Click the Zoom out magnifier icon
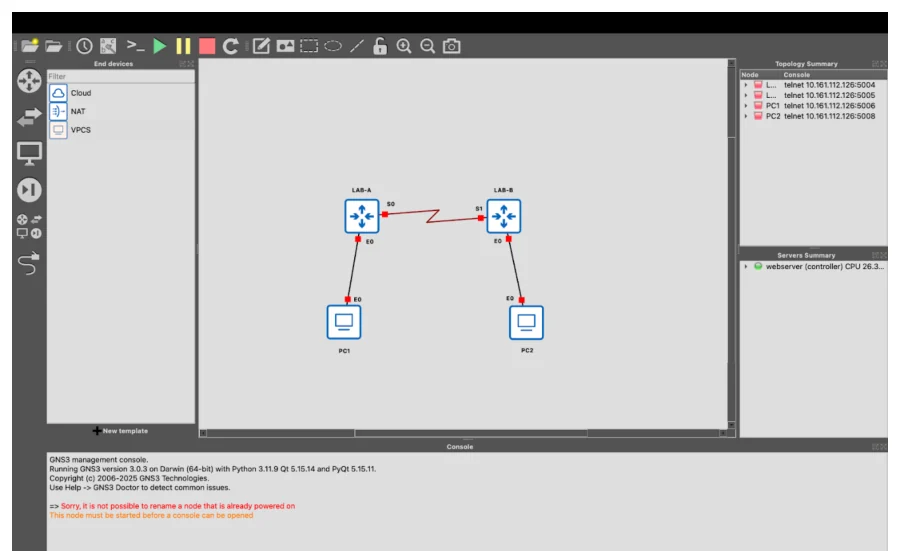This screenshot has width=900, height=551. [428, 46]
